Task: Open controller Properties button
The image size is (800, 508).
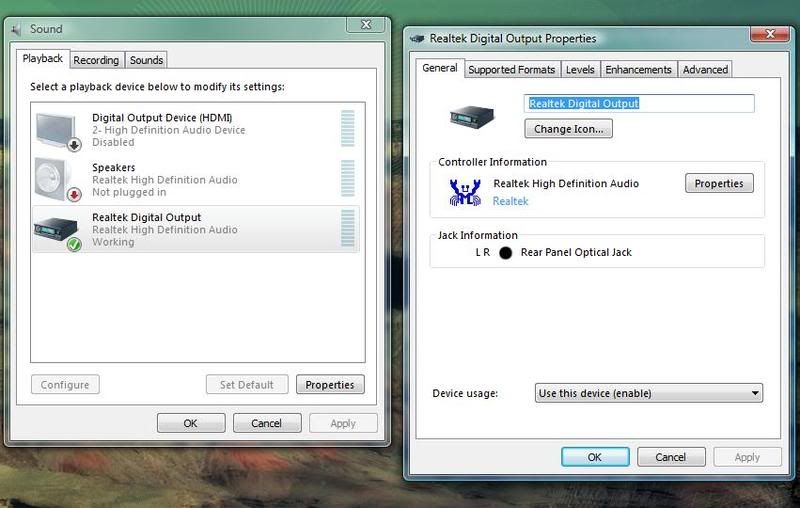Action: point(719,183)
